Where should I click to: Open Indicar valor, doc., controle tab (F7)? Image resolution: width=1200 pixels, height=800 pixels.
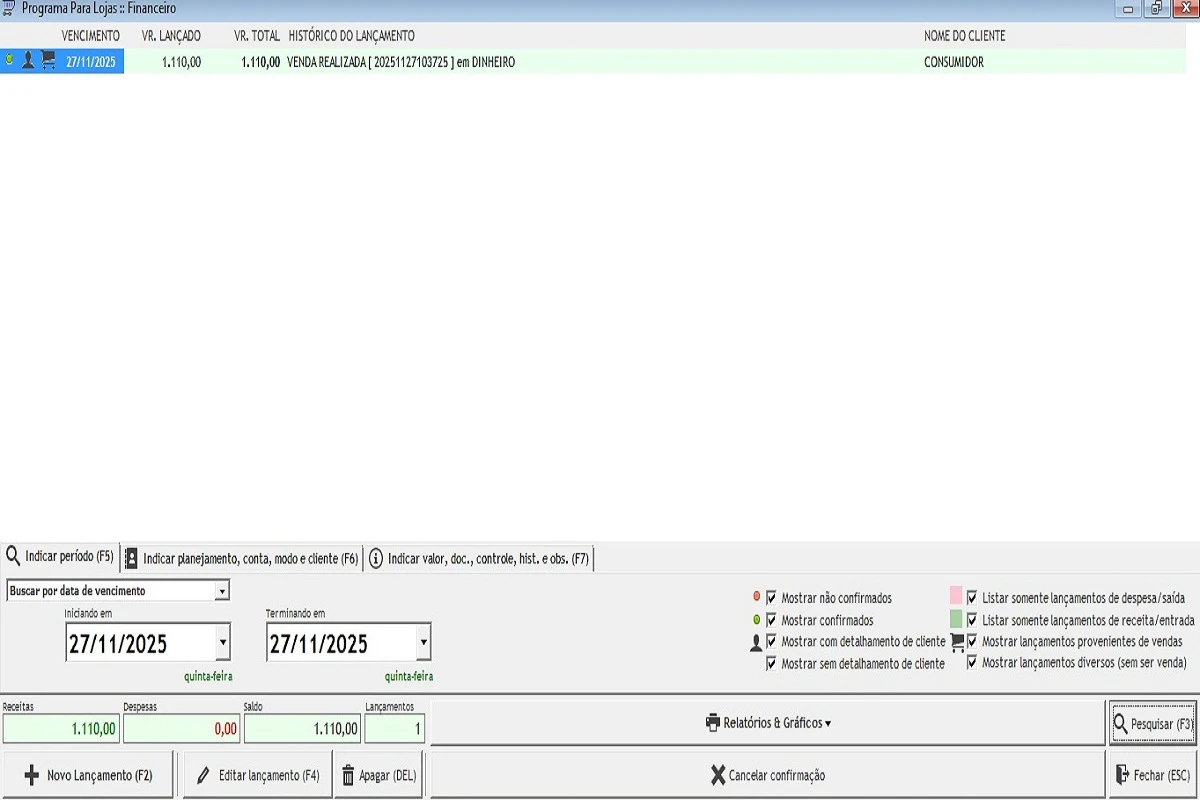pos(479,558)
